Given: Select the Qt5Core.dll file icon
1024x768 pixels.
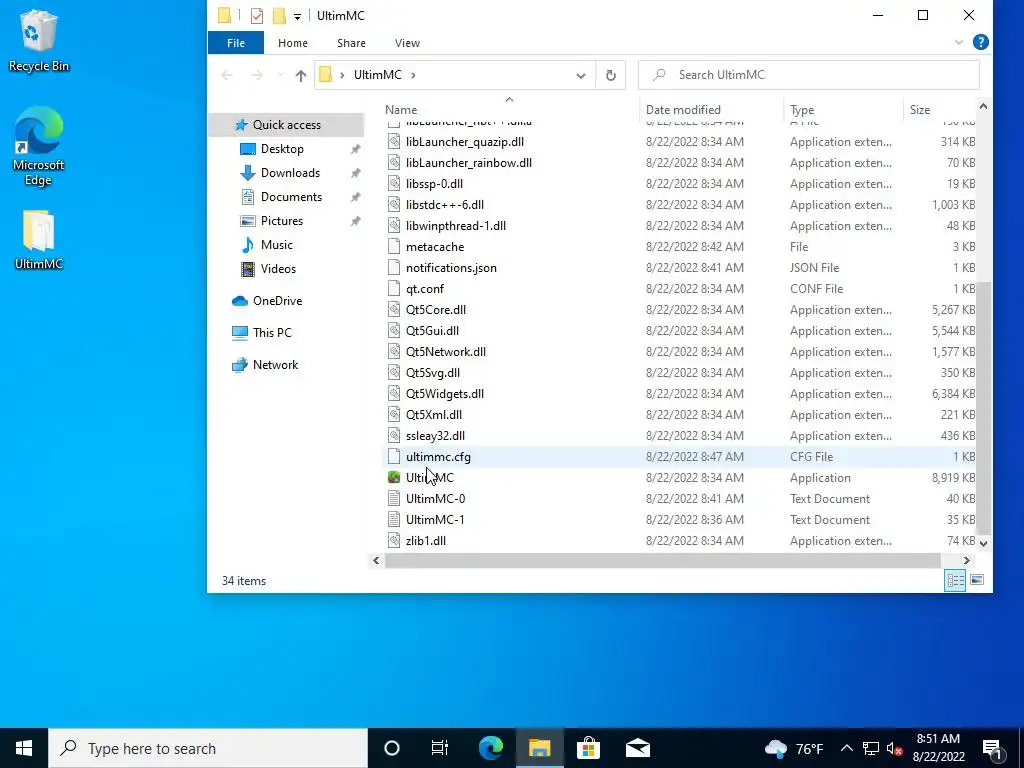Looking at the screenshot, I should tap(394, 310).
